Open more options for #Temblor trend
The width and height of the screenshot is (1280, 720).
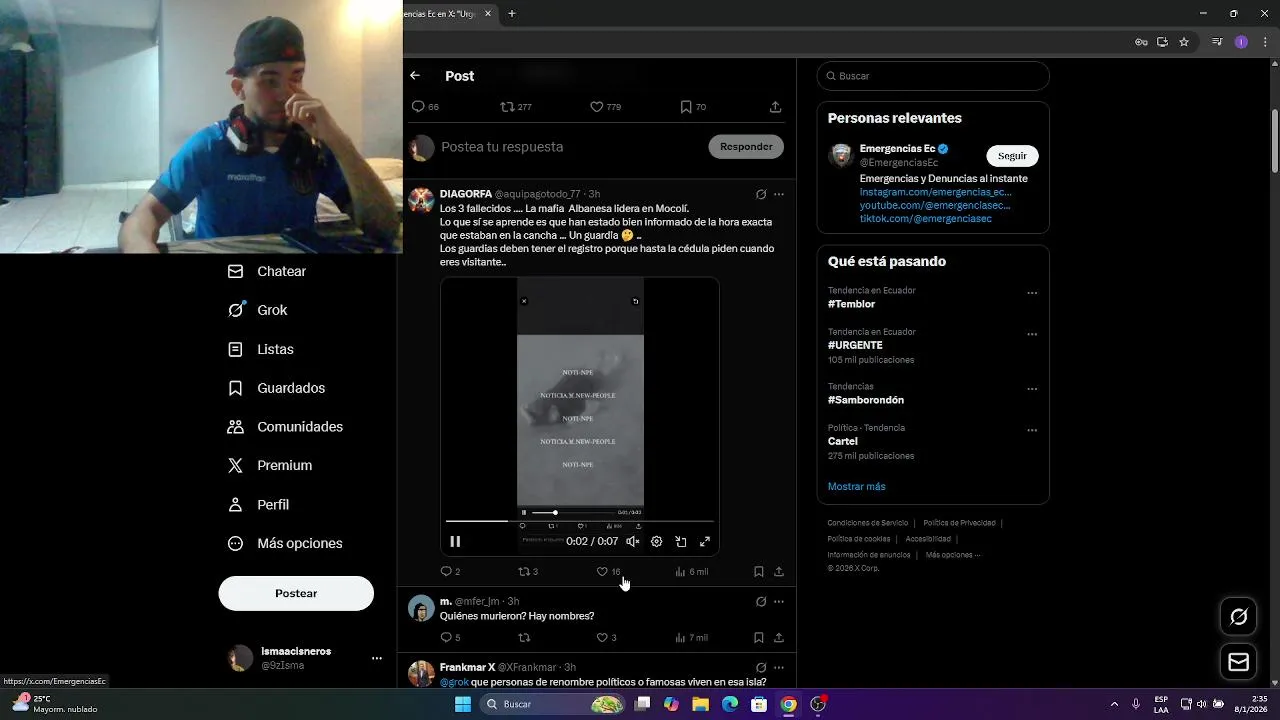coord(1032,293)
